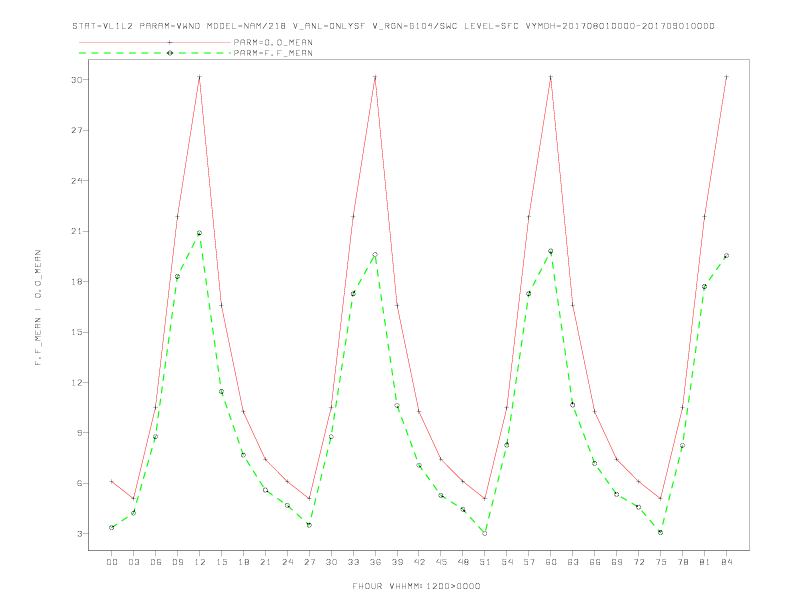This screenshot has width=792, height=612.
Task: Click x-axis forecast hour label 30
Action: [331, 562]
